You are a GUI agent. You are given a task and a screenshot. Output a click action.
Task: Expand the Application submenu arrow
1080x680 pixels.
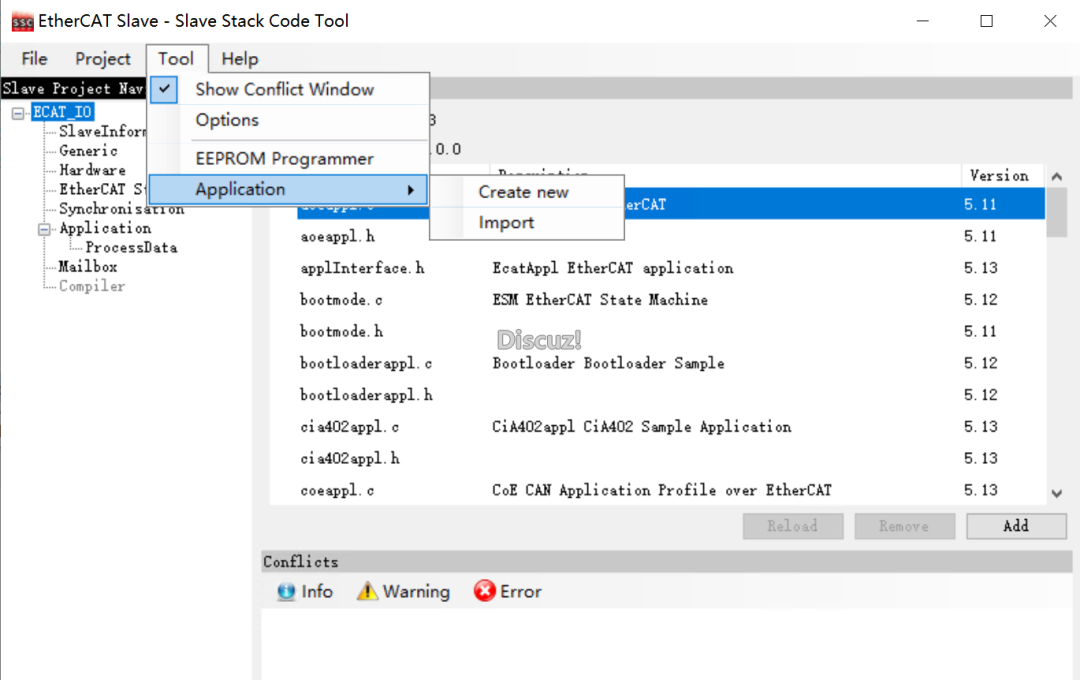[410, 190]
